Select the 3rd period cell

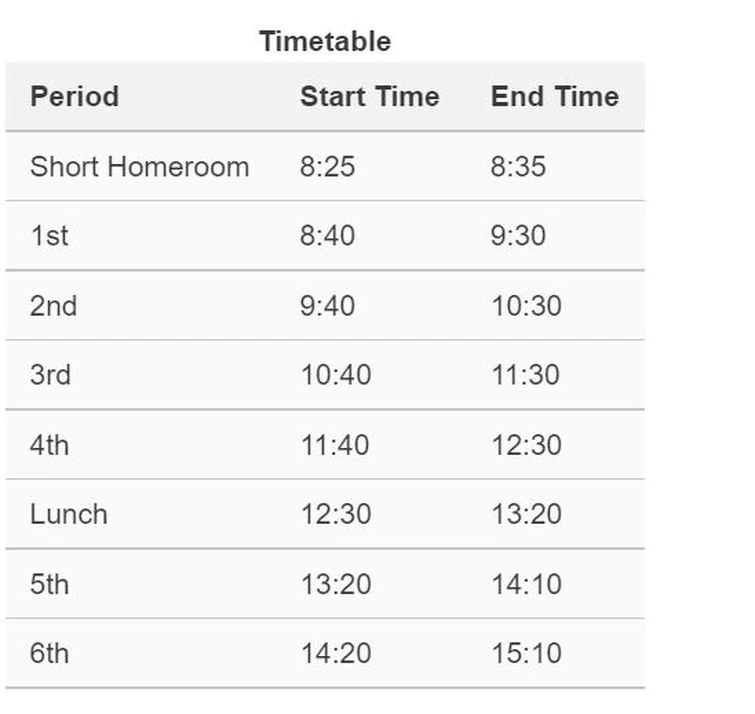pos(50,375)
